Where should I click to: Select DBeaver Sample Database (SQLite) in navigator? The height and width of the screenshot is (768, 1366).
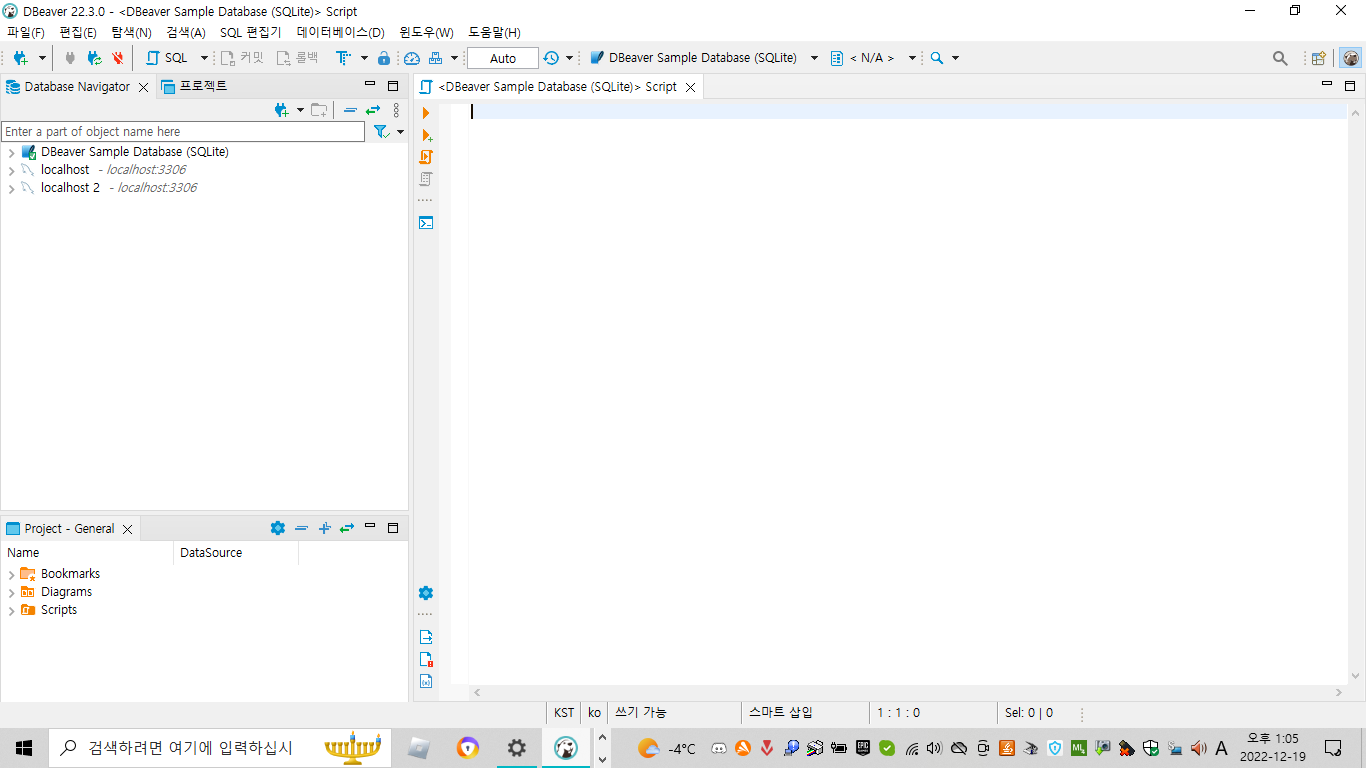(135, 152)
